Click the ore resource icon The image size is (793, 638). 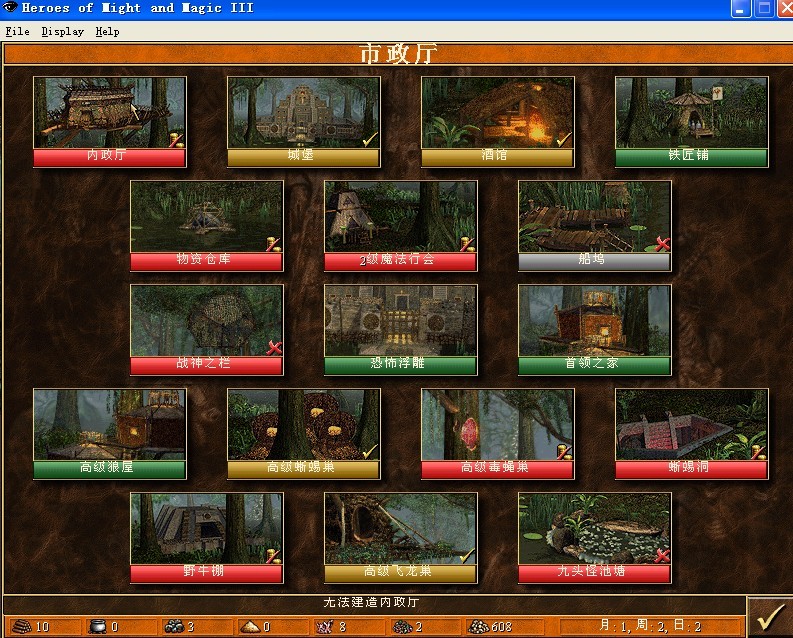click(174, 626)
